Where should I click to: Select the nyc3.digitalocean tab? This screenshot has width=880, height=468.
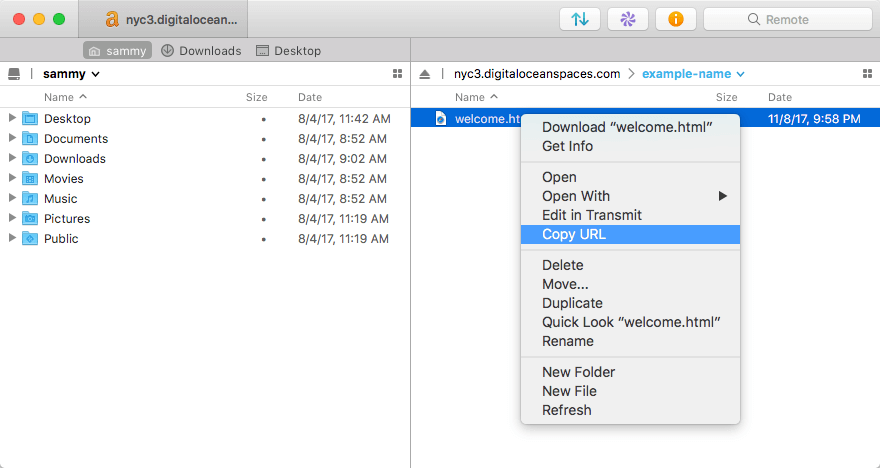click(x=163, y=20)
